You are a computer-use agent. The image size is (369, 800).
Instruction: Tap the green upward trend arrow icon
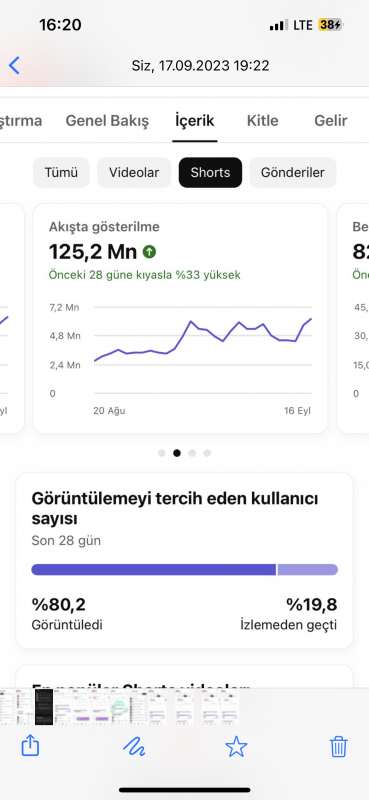click(x=149, y=251)
